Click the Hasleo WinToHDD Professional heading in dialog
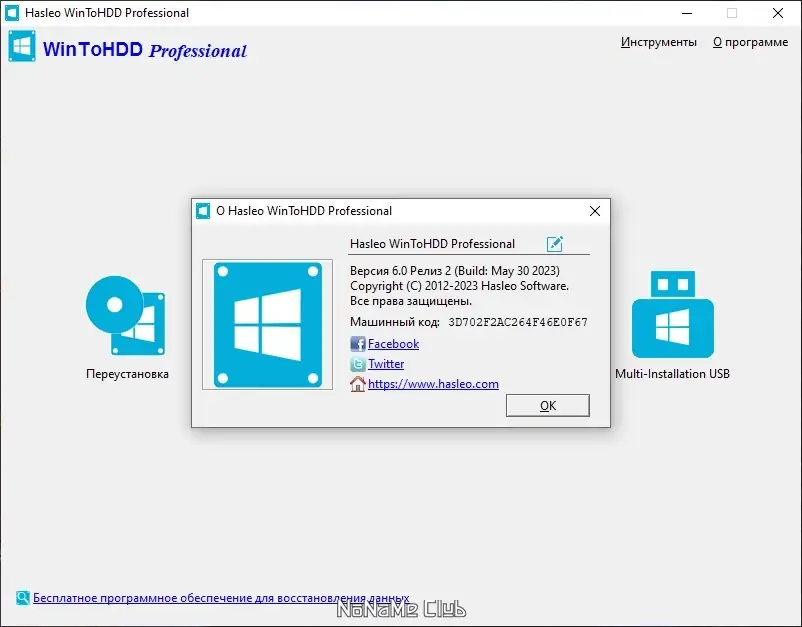 coord(432,244)
